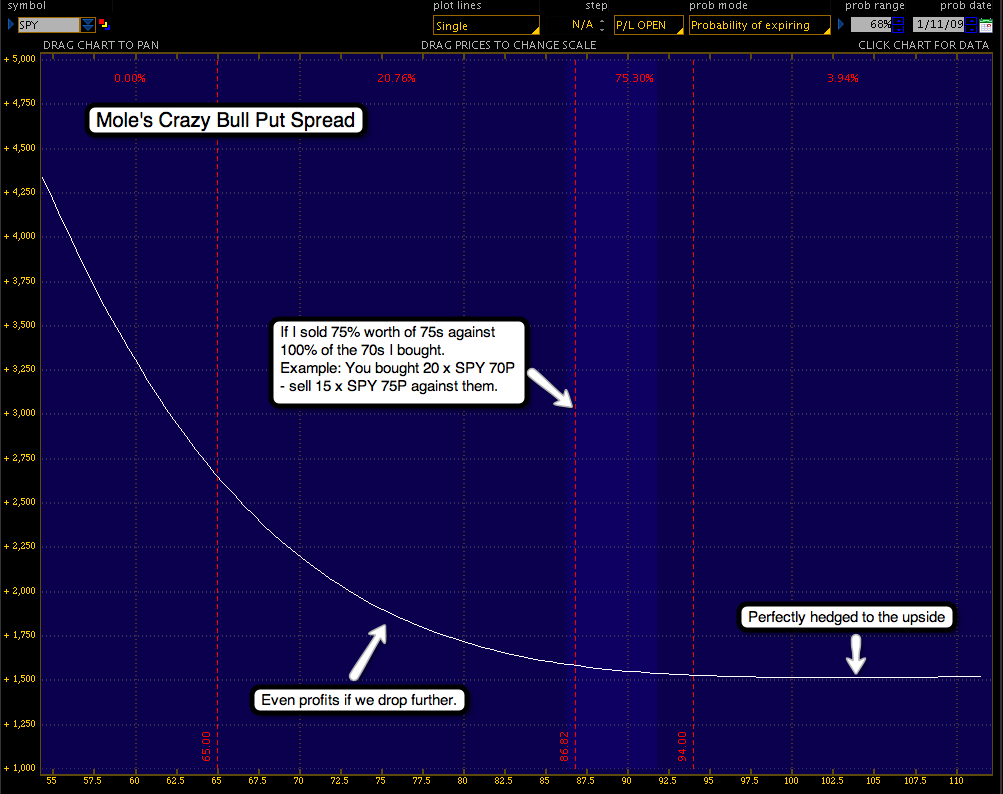The image size is (1003, 794).
Task: Click the red 65.00 price marker
Action: [x=206, y=747]
